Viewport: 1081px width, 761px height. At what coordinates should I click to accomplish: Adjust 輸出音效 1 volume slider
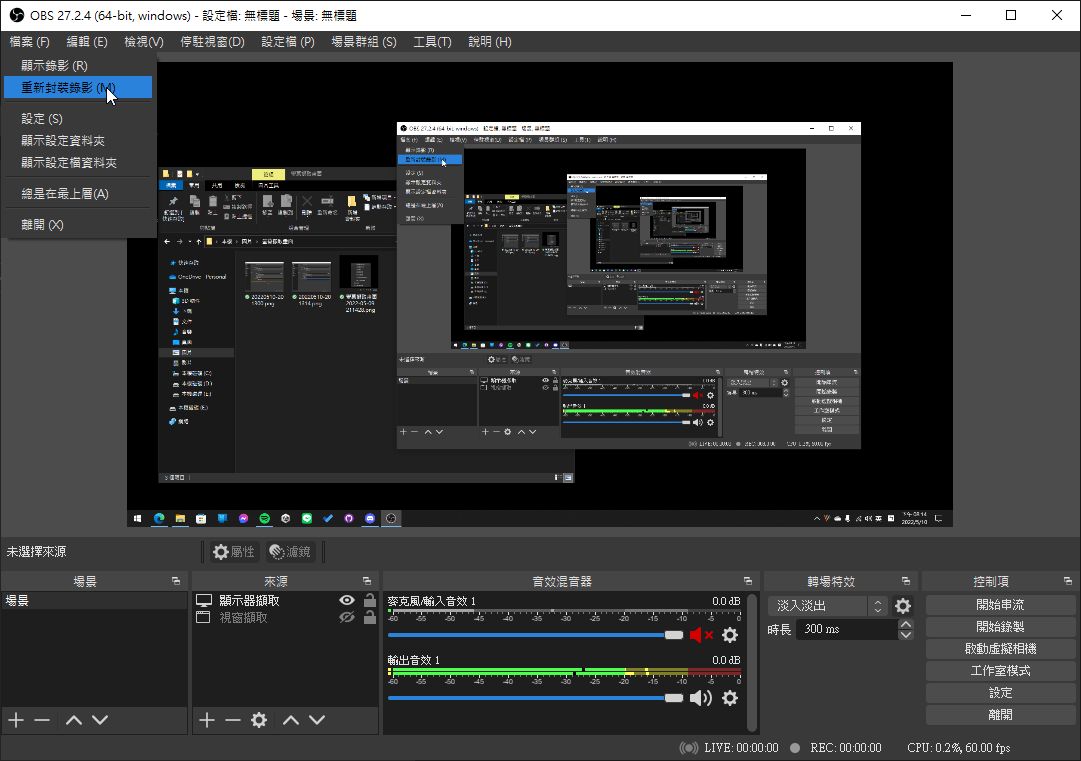[x=535, y=698]
